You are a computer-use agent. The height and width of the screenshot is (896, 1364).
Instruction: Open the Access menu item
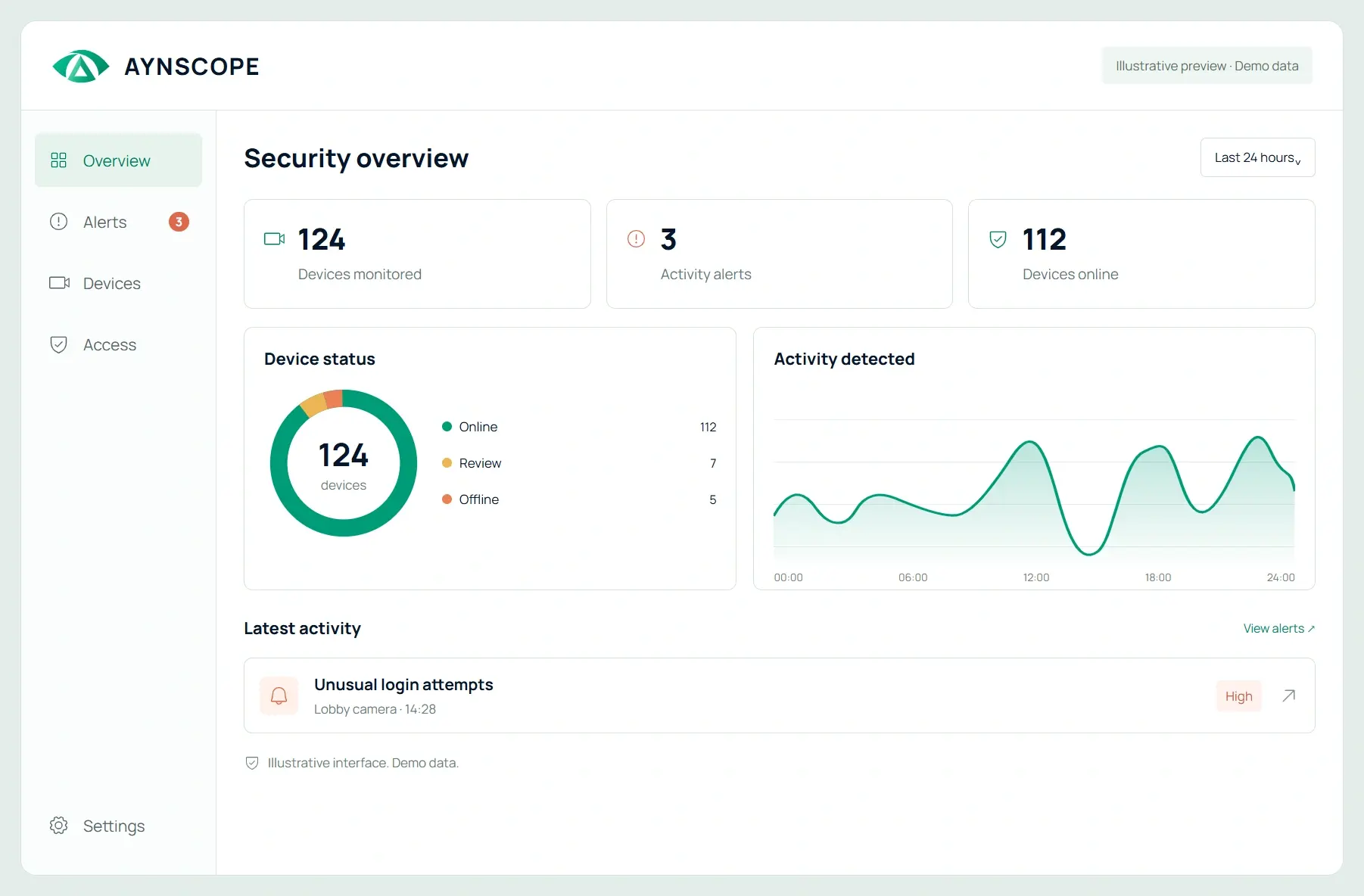[118, 344]
